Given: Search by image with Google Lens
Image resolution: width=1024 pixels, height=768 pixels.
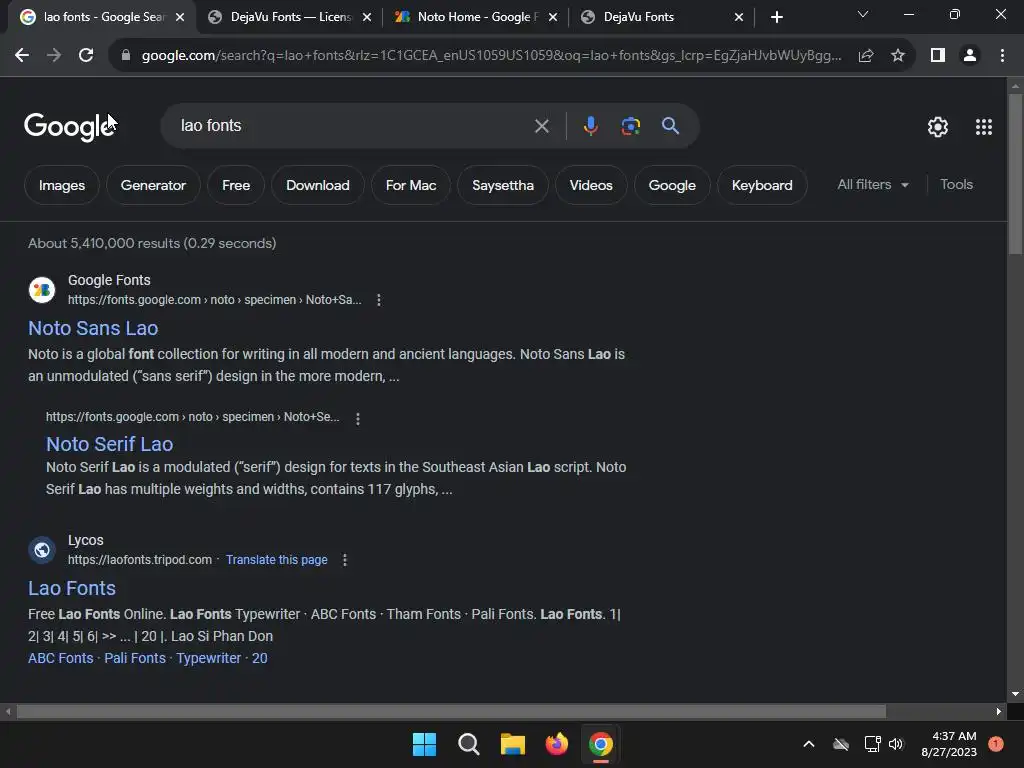Looking at the screenshot, I should [631, 125].
